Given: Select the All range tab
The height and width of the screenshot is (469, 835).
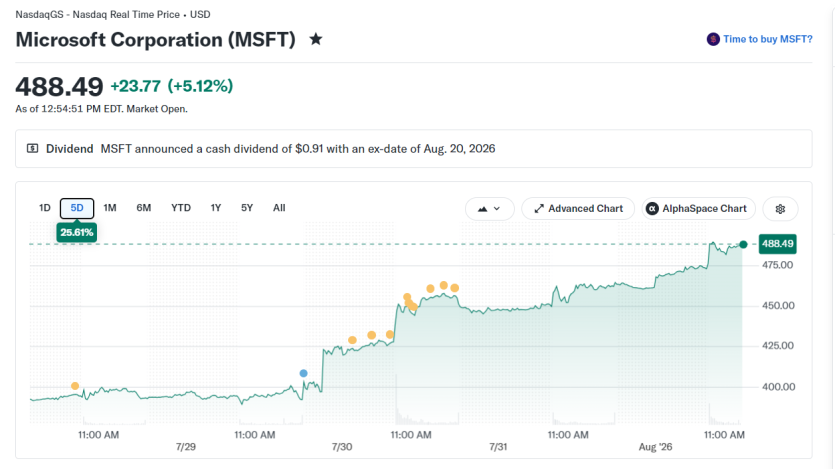Looking at the screenshot, I should 279,208.
